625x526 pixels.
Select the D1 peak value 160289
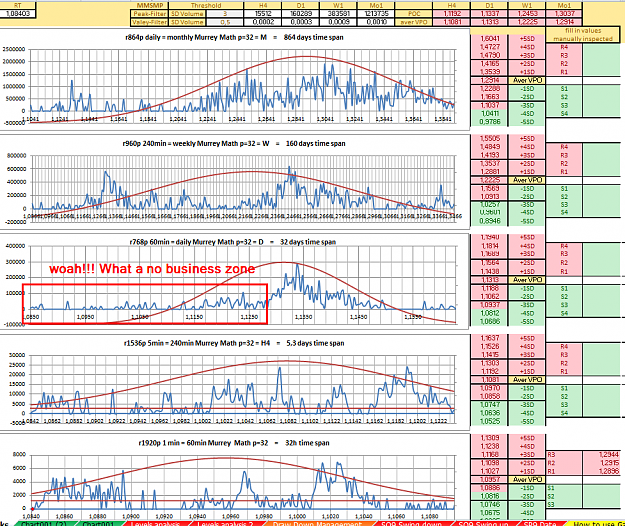pyautogui.click(x=301, y=14)
